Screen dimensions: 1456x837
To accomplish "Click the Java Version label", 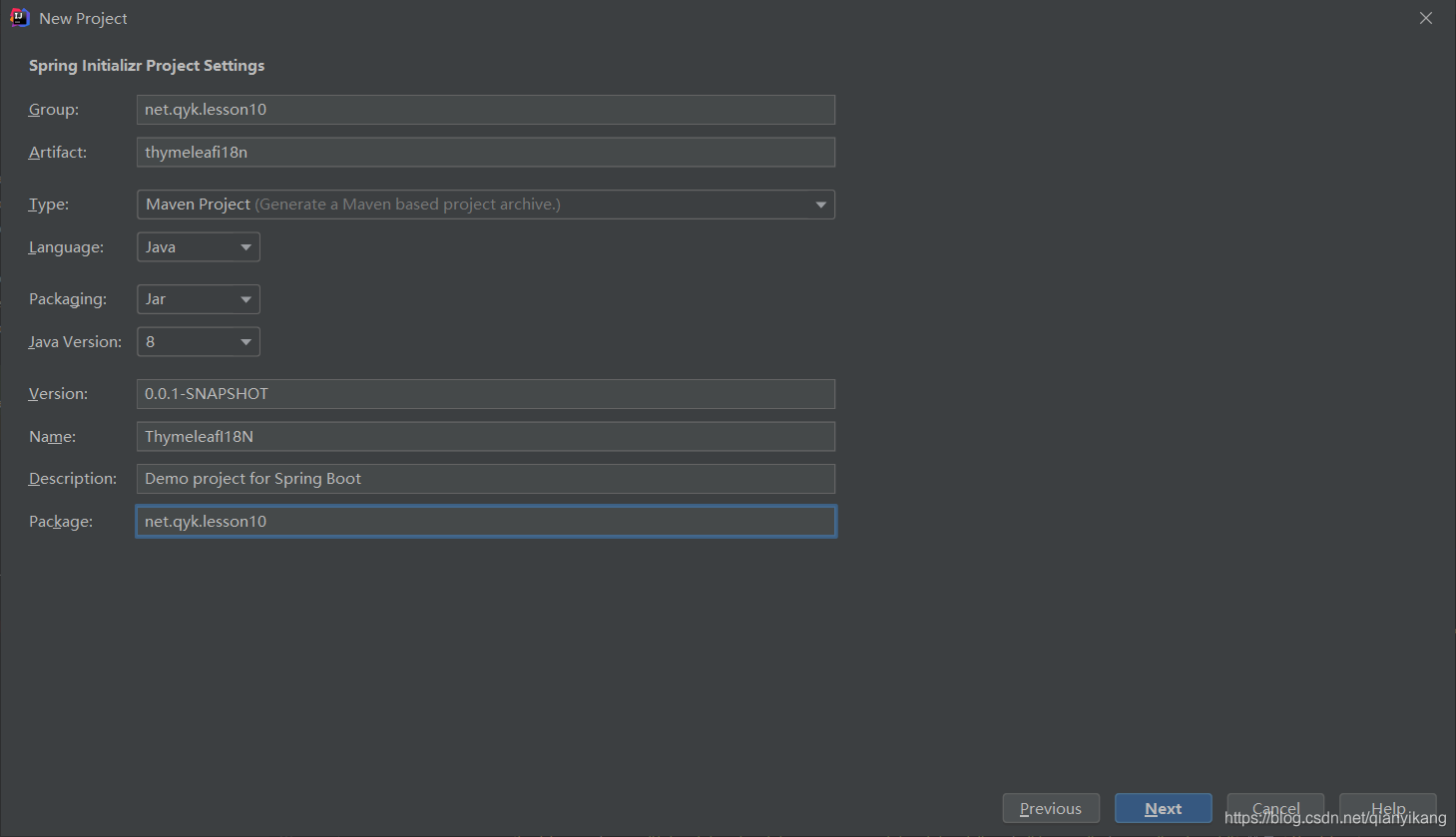I will (75, 342).
